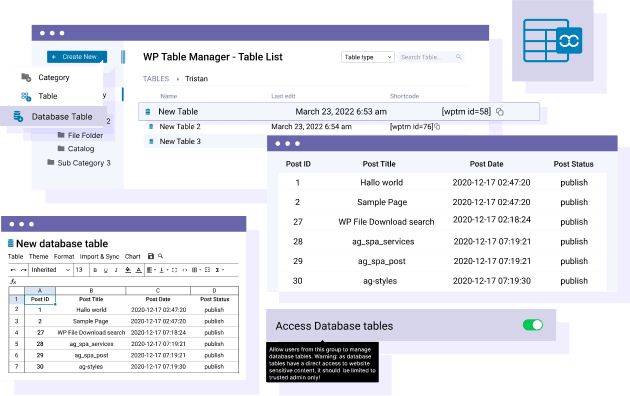The height and width of the screenshot is (396, 630).
Task: Select Sub Category 3 in the tree
Action: pyautogui.click(x=84, y=163)
